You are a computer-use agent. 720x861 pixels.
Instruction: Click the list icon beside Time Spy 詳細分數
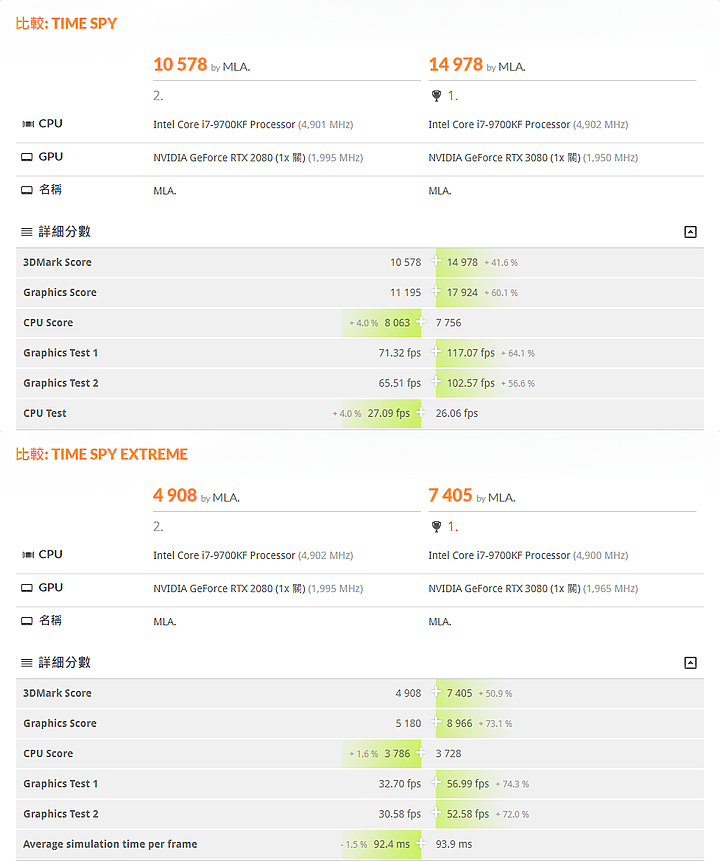[27, 232]
